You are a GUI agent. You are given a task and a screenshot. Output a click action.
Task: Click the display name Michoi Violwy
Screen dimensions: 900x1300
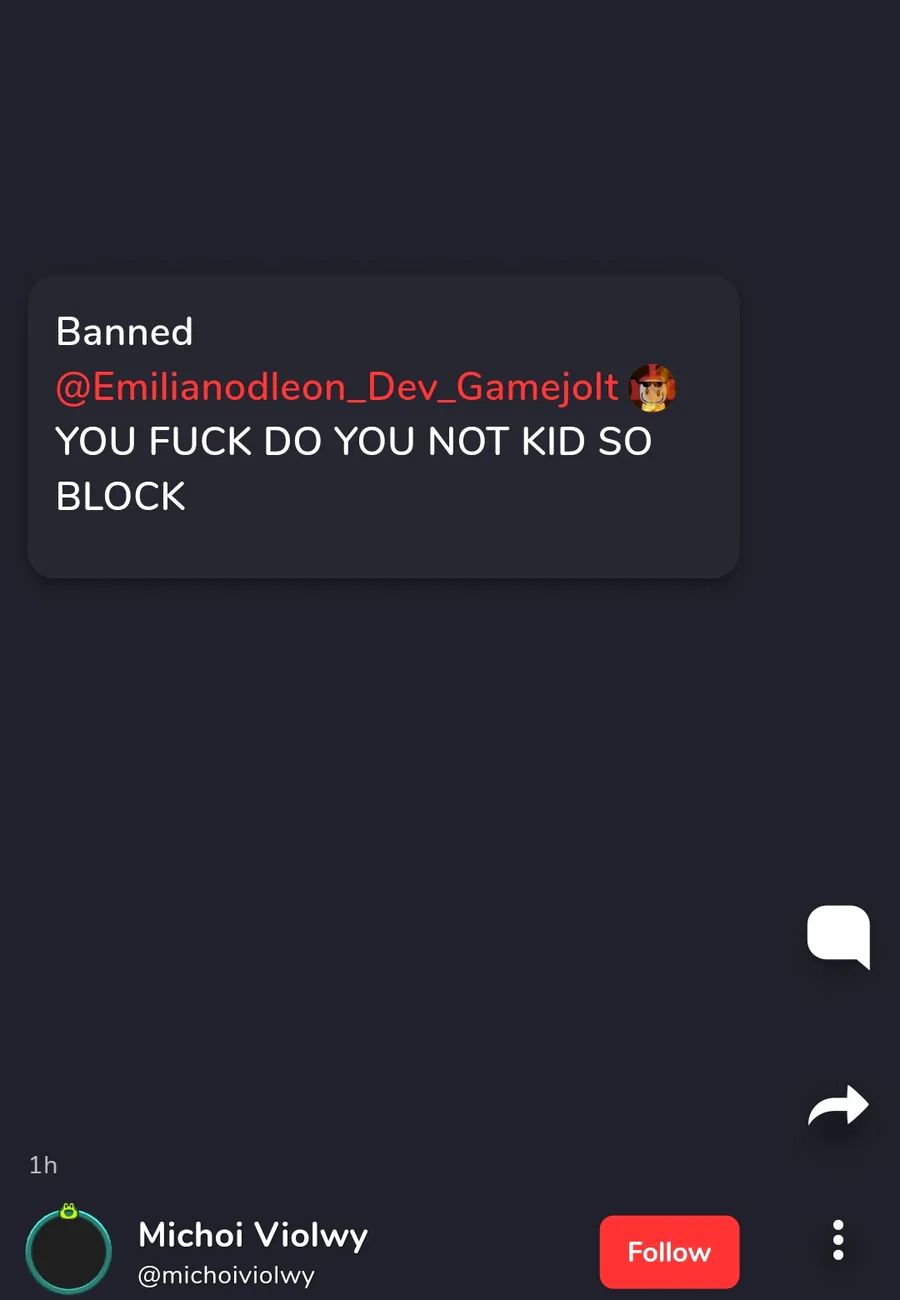click(x=253, y=1235)
